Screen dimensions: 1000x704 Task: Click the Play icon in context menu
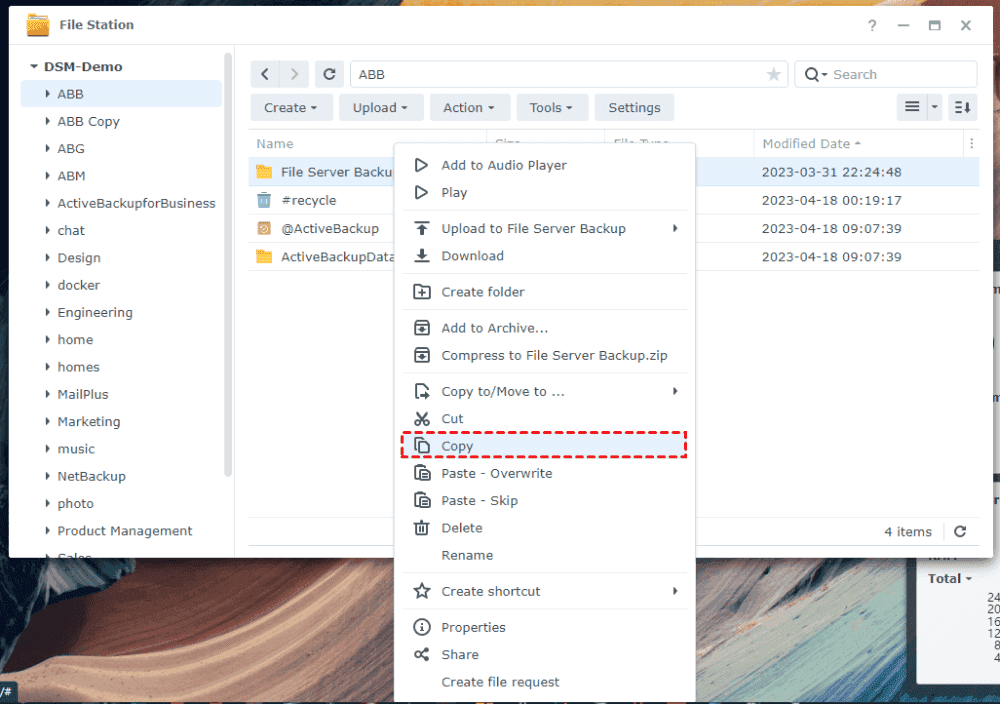click(421, 193)
